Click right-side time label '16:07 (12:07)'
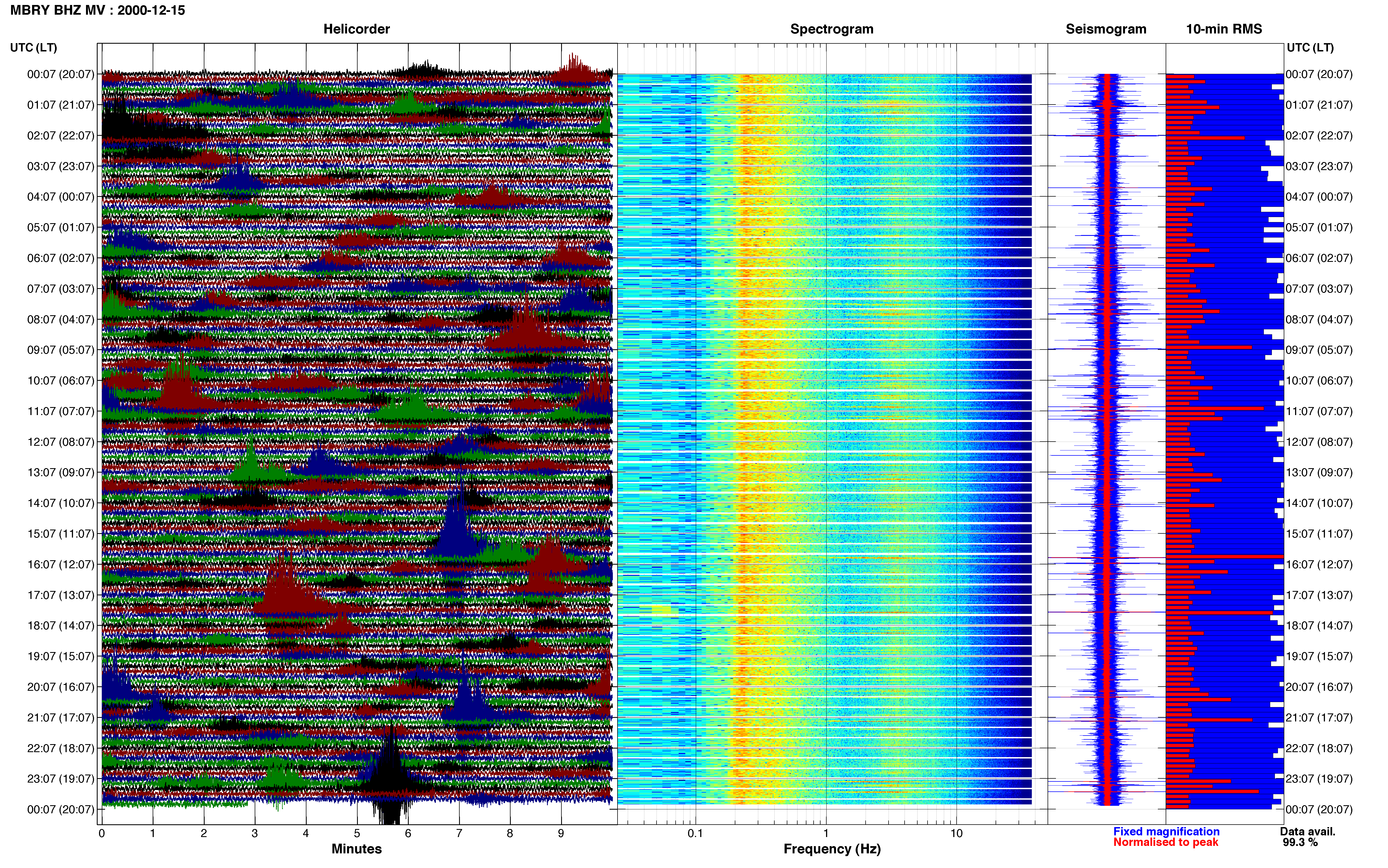 point(1319,564)
